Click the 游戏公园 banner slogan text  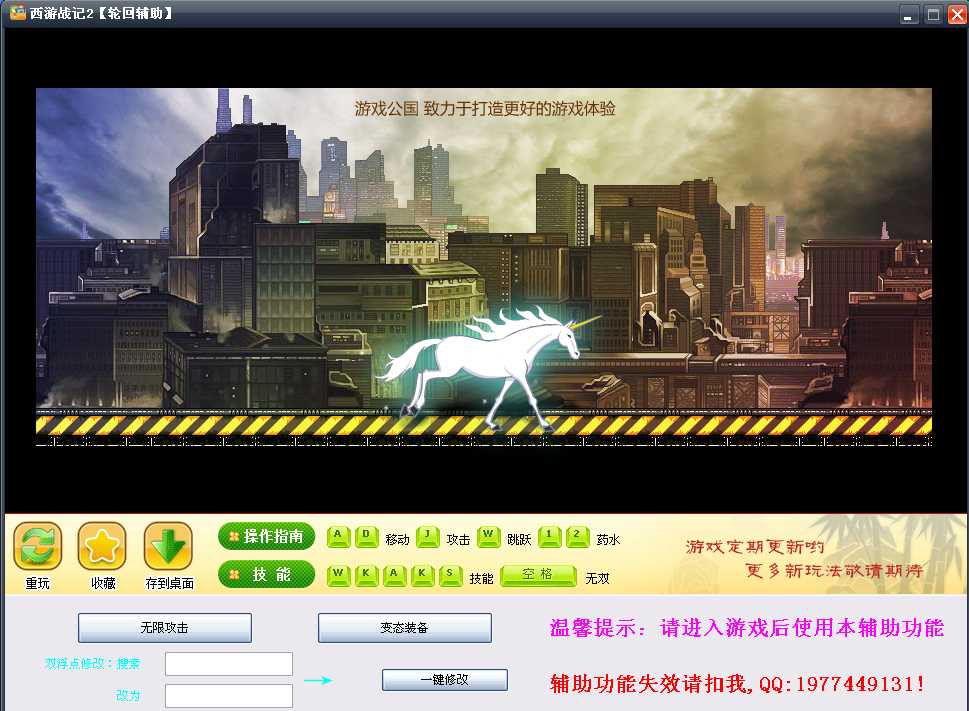point(485,109)
